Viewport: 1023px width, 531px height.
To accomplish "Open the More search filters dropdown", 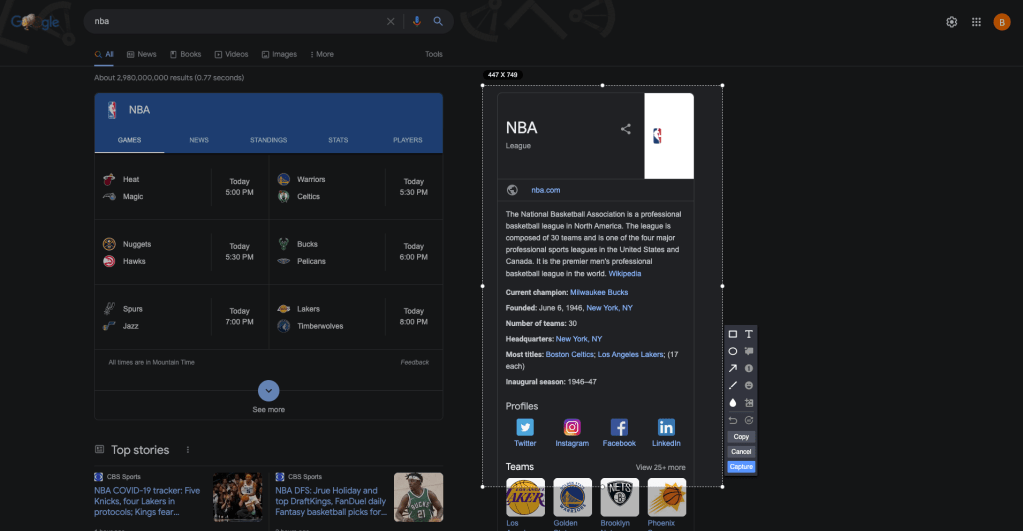I will pos(322,54).
